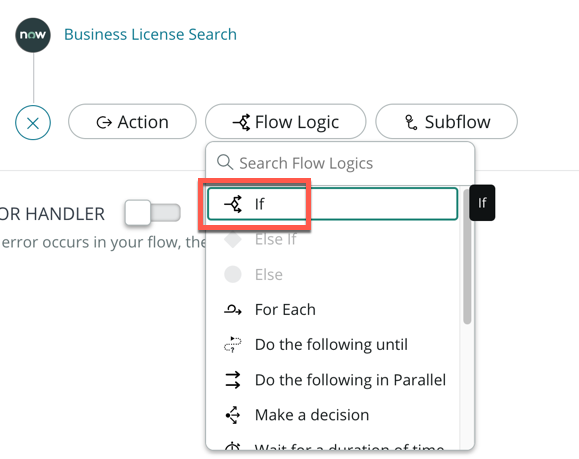Click into the Search Flow Logics field
The image size is (579, 459).
tap(340, 163)
